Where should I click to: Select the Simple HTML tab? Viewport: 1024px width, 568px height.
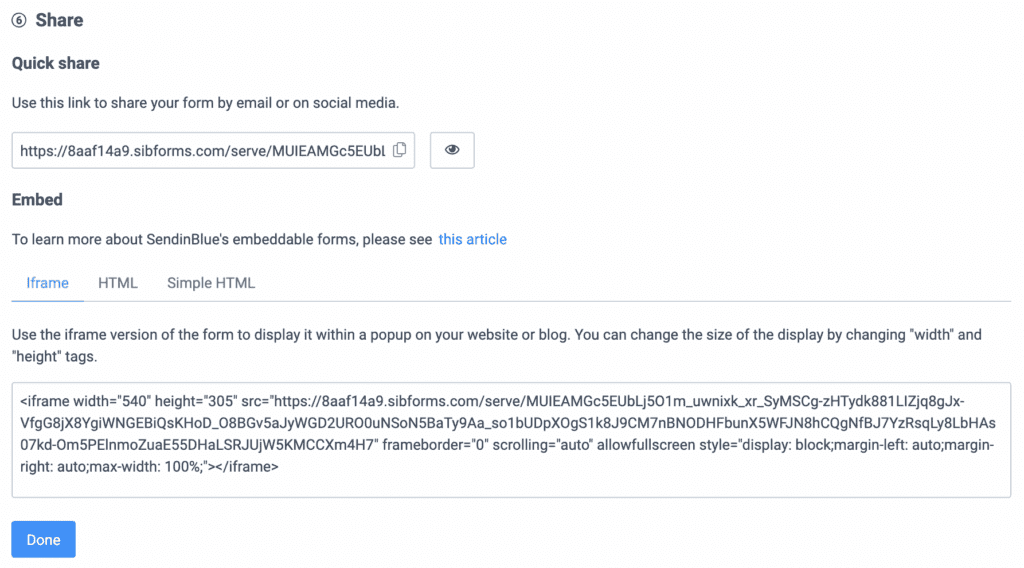(x=211, y=283)
